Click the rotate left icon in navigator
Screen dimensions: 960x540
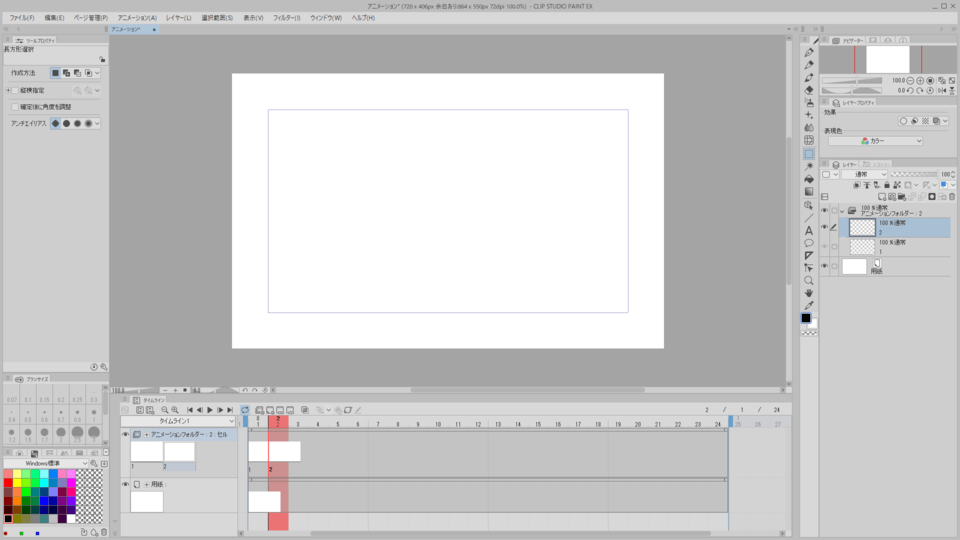pos(910,91)
